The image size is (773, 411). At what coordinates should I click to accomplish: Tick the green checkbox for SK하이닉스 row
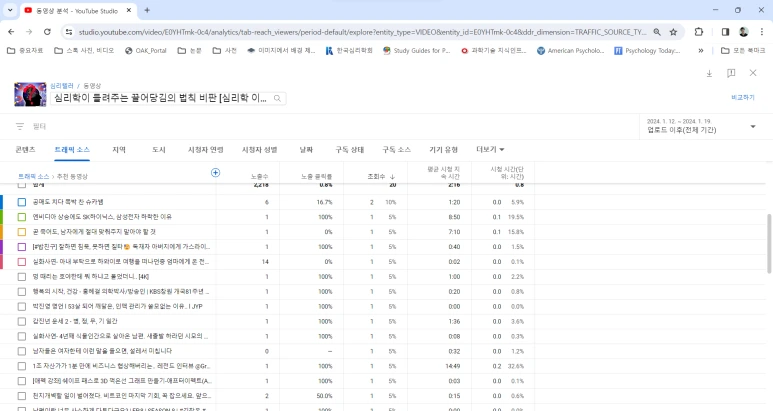tap(22, 217)
